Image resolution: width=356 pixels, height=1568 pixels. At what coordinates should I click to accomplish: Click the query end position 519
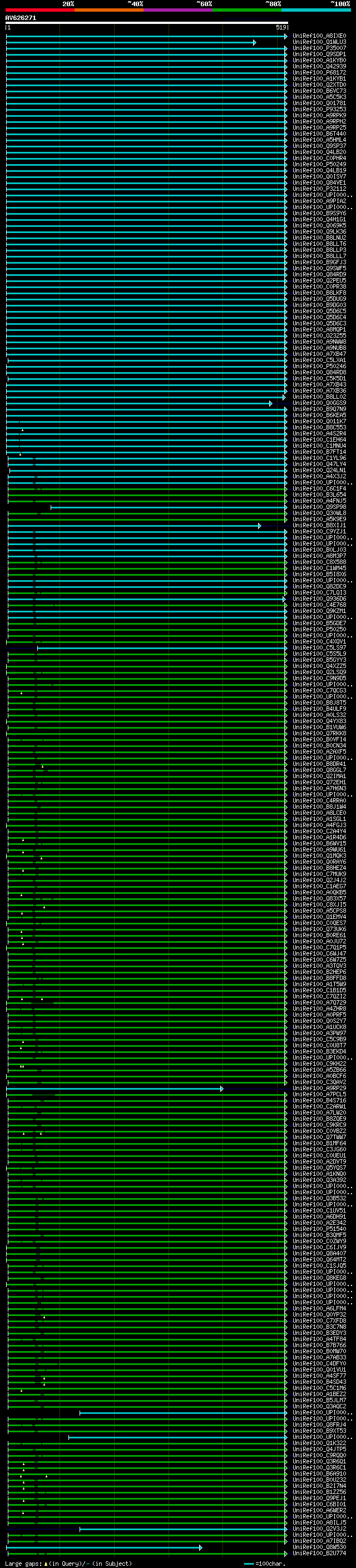point(280,27)
